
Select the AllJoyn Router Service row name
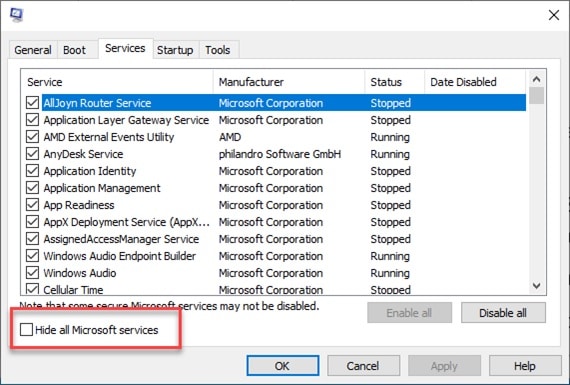point(97,103)
